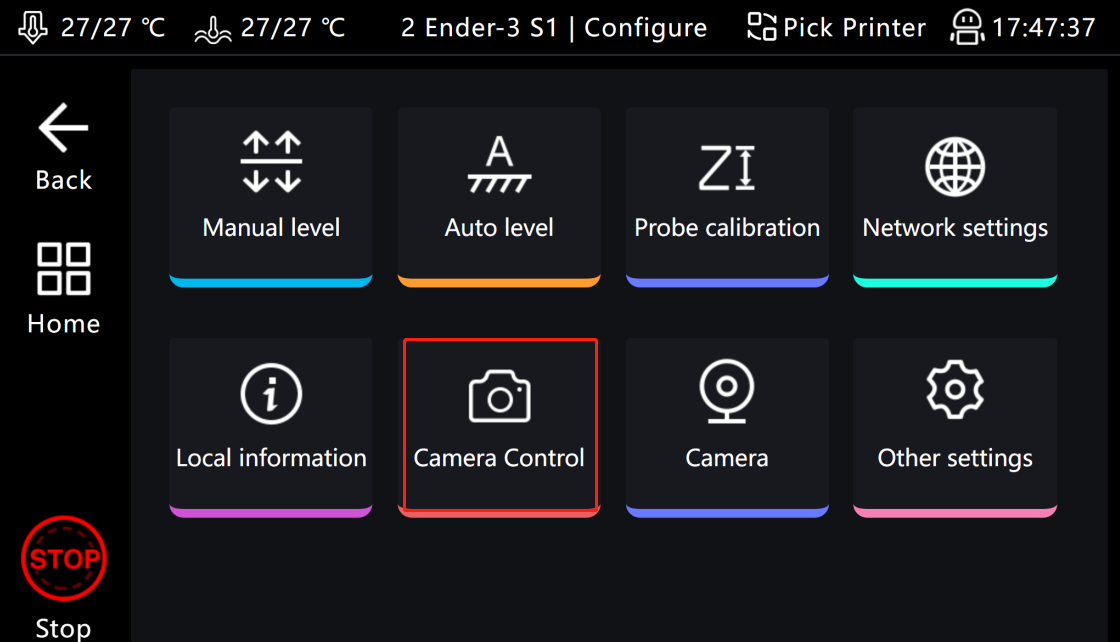The height and width of the screenshot is (642, 1120).
Task: Open Network settings globe icon
Action: pos(955,166)
